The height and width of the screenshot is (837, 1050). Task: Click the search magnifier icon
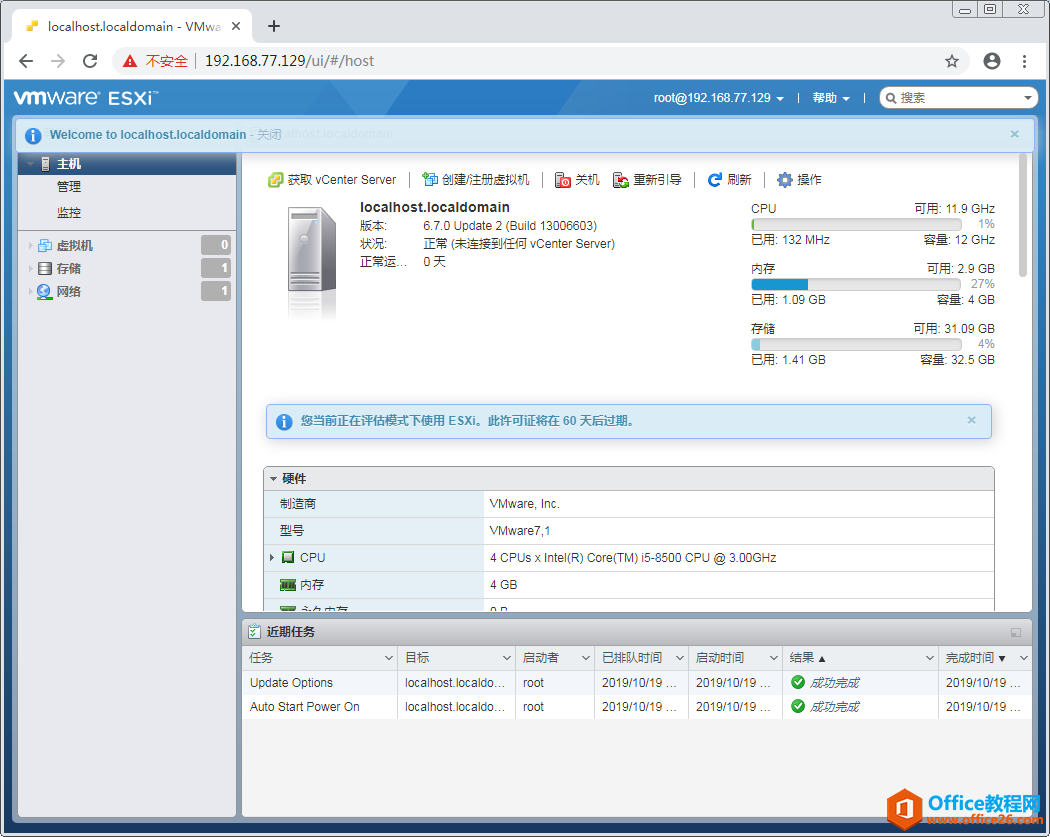[891, 98]
